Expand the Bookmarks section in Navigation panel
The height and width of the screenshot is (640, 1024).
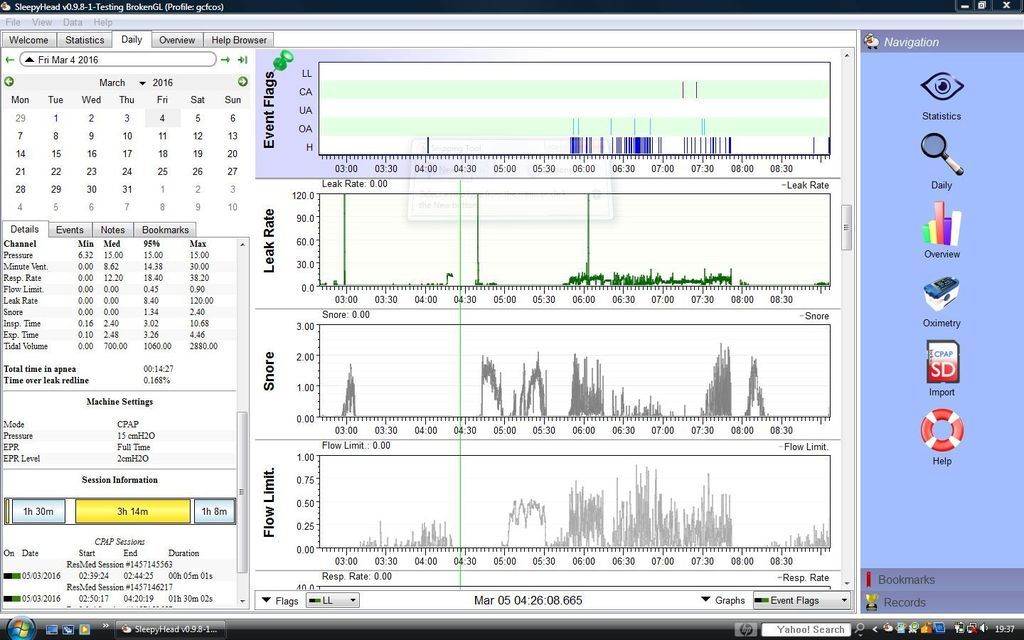point(942,579)
